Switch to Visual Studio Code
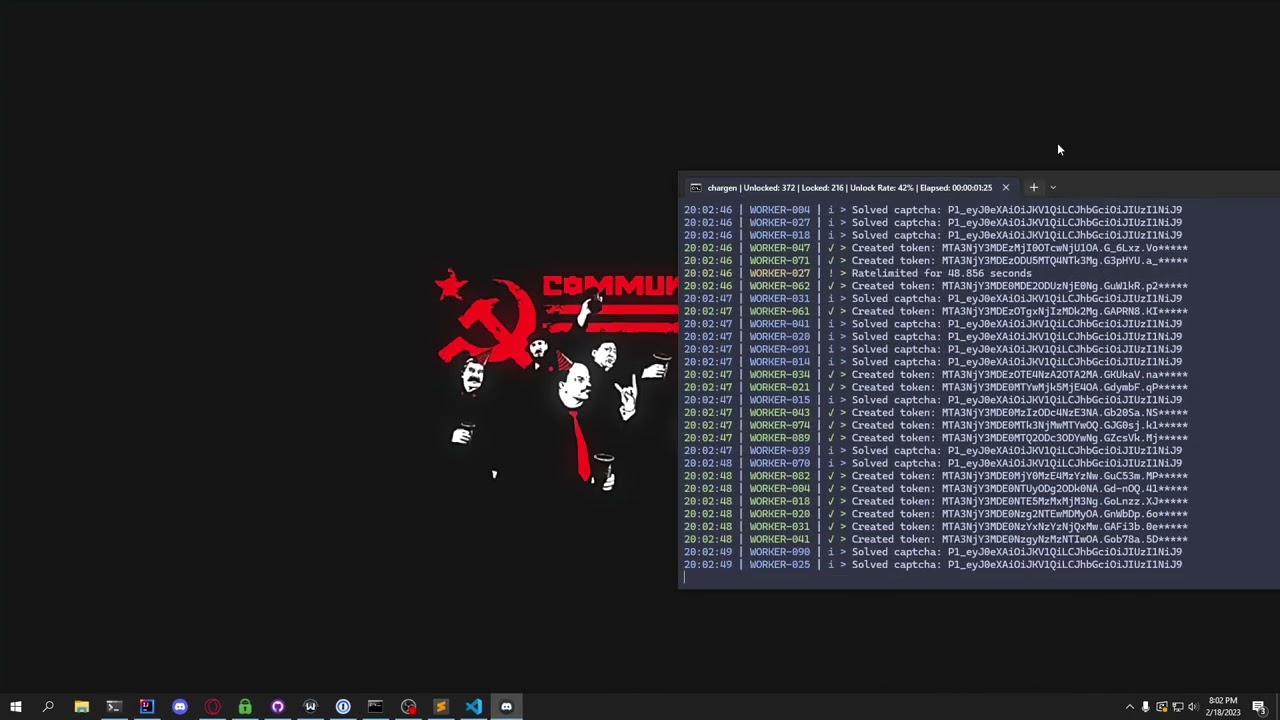This screenshot has width=1280, height=720. (473, 707)
